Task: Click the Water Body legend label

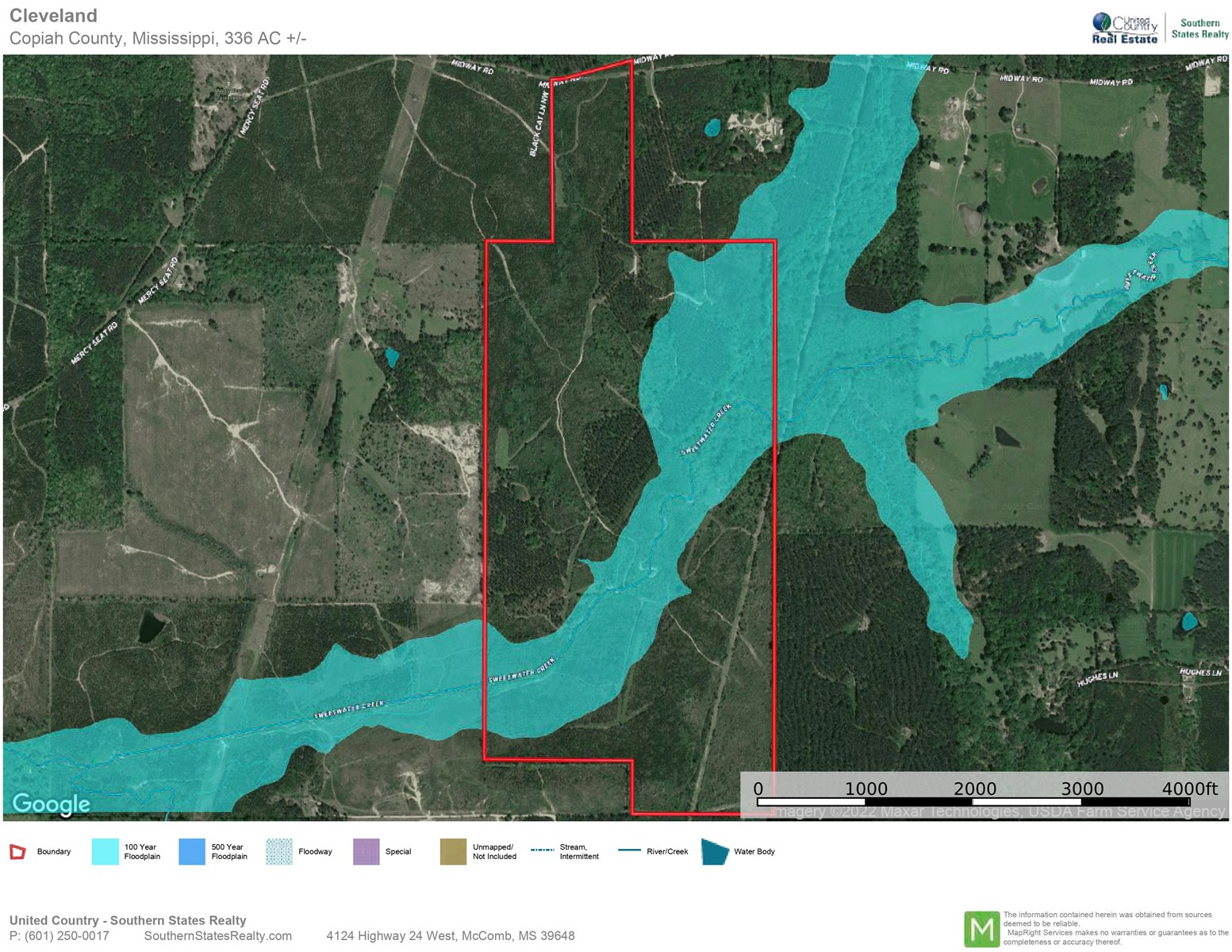Action: tap(754, 852)
